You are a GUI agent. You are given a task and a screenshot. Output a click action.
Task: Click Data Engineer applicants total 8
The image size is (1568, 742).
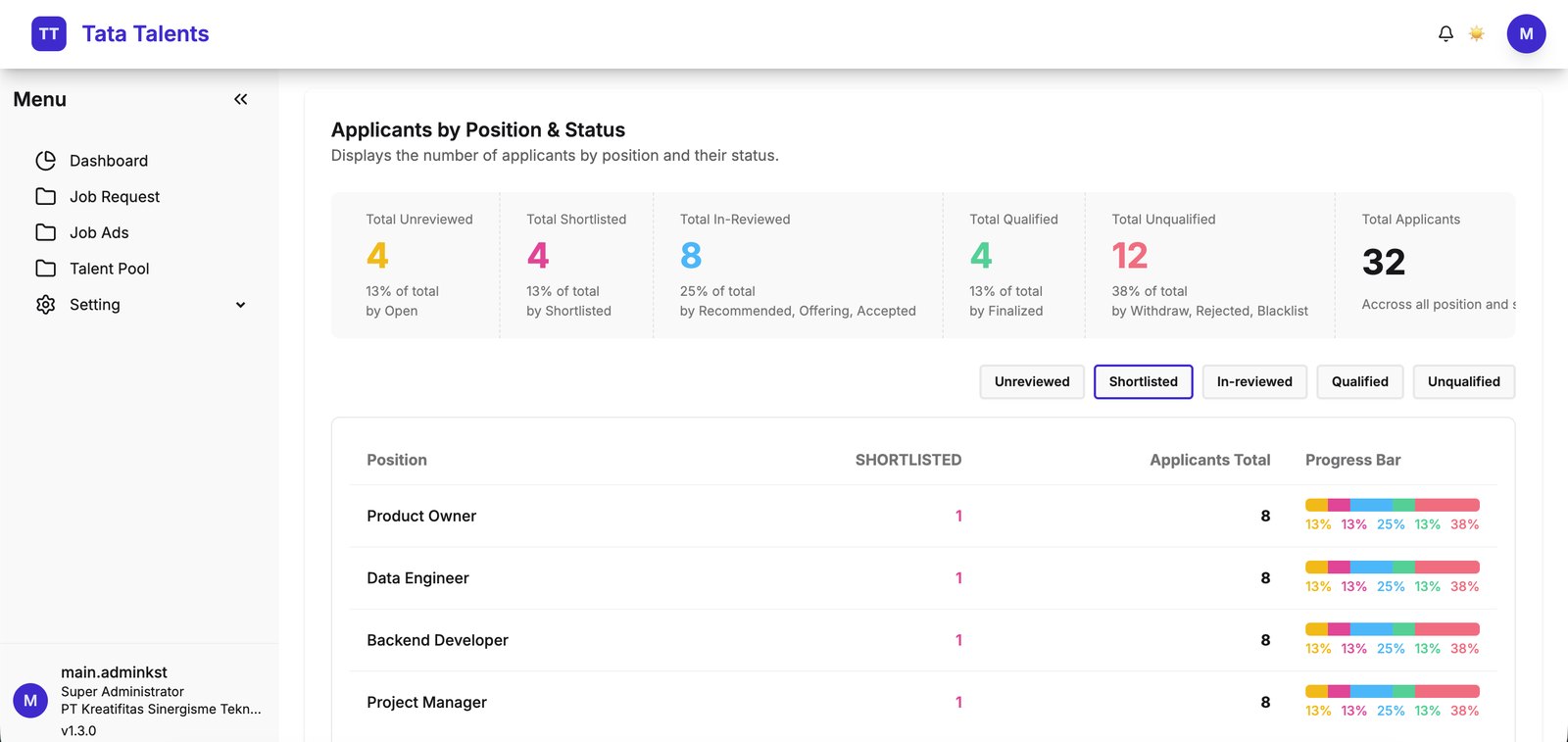(x=1265, y=578)
